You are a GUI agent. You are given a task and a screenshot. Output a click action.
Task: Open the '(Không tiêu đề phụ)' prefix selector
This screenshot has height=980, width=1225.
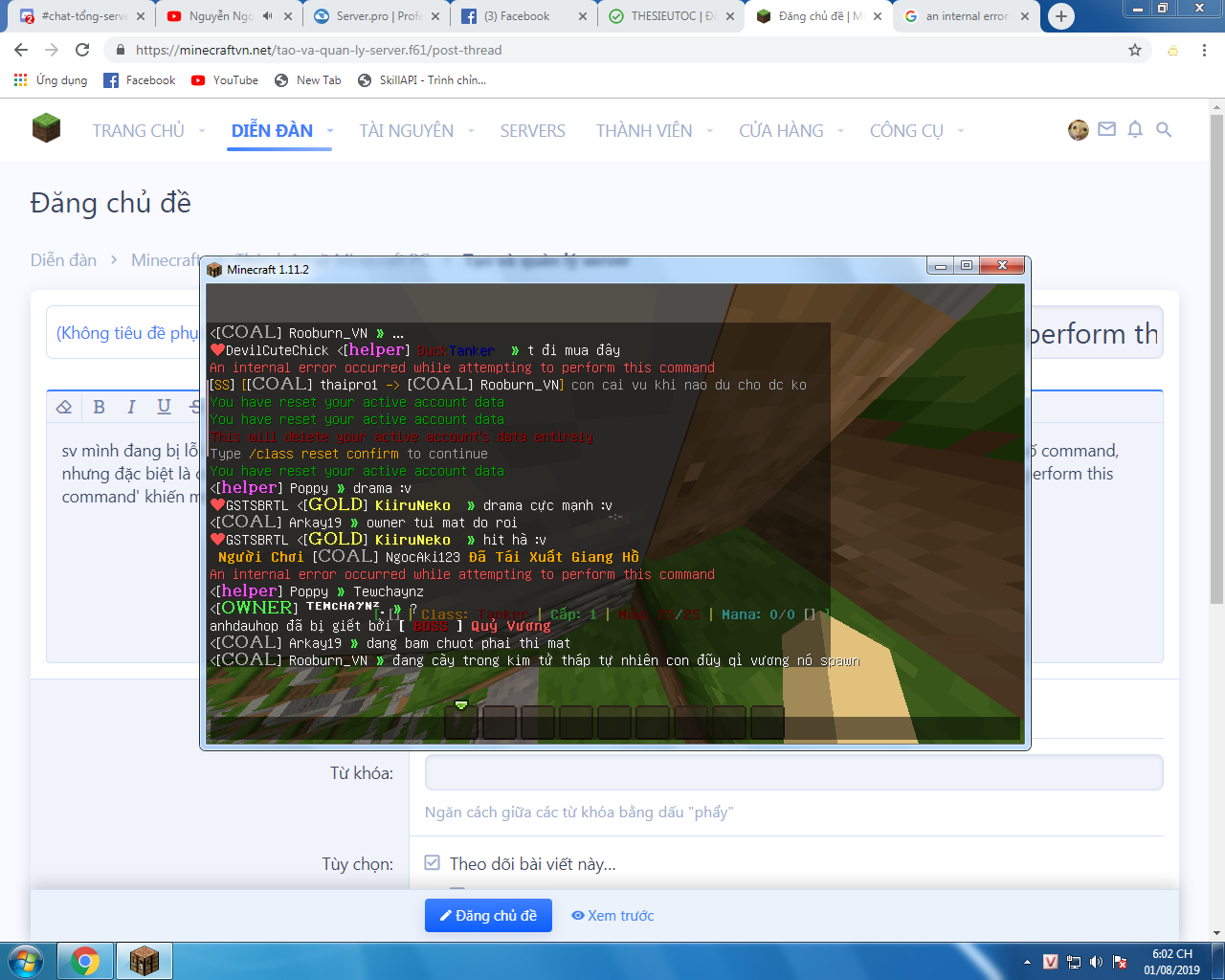[x=128, y=333]
